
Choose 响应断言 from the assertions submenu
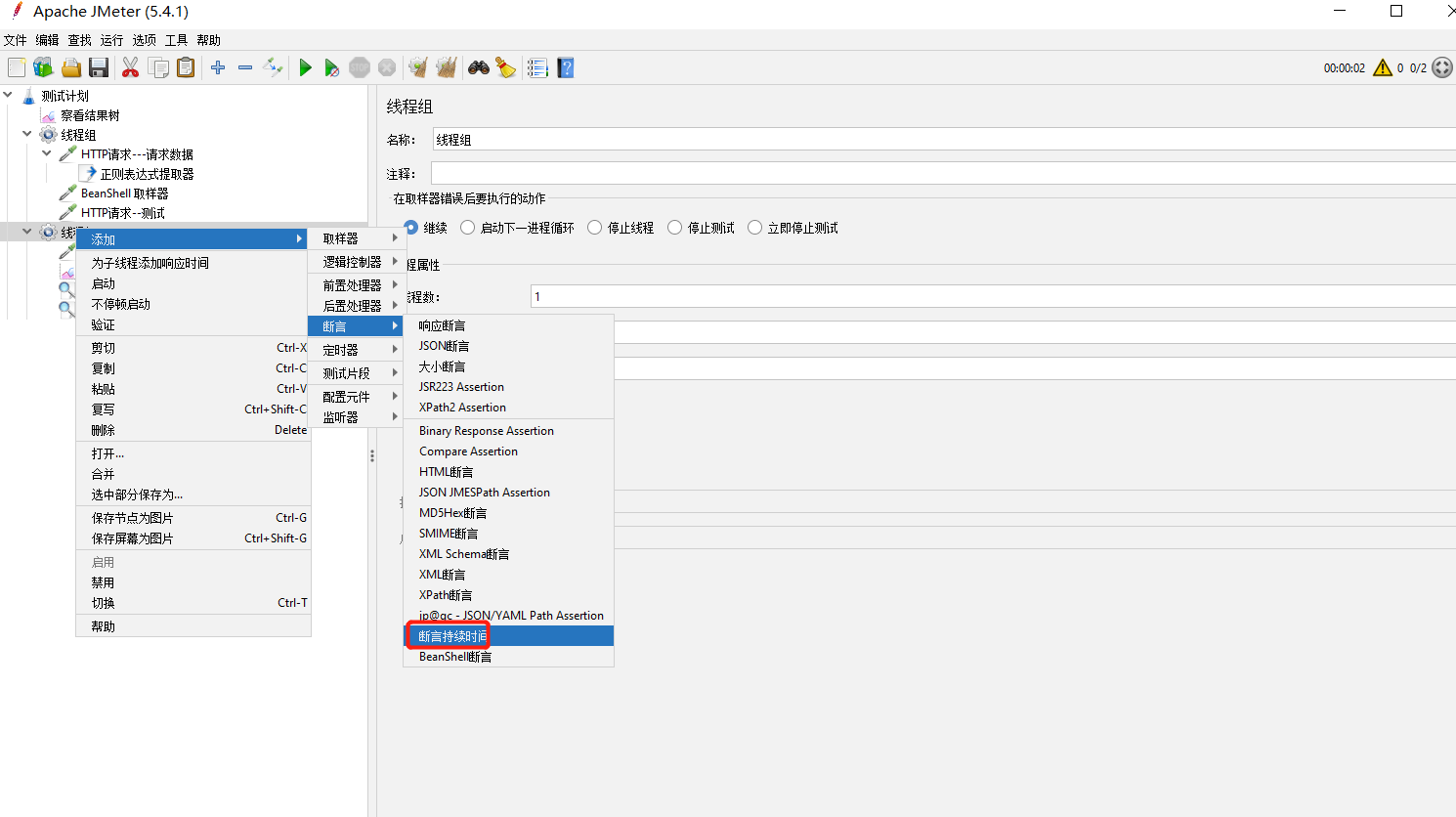[509, 325]
